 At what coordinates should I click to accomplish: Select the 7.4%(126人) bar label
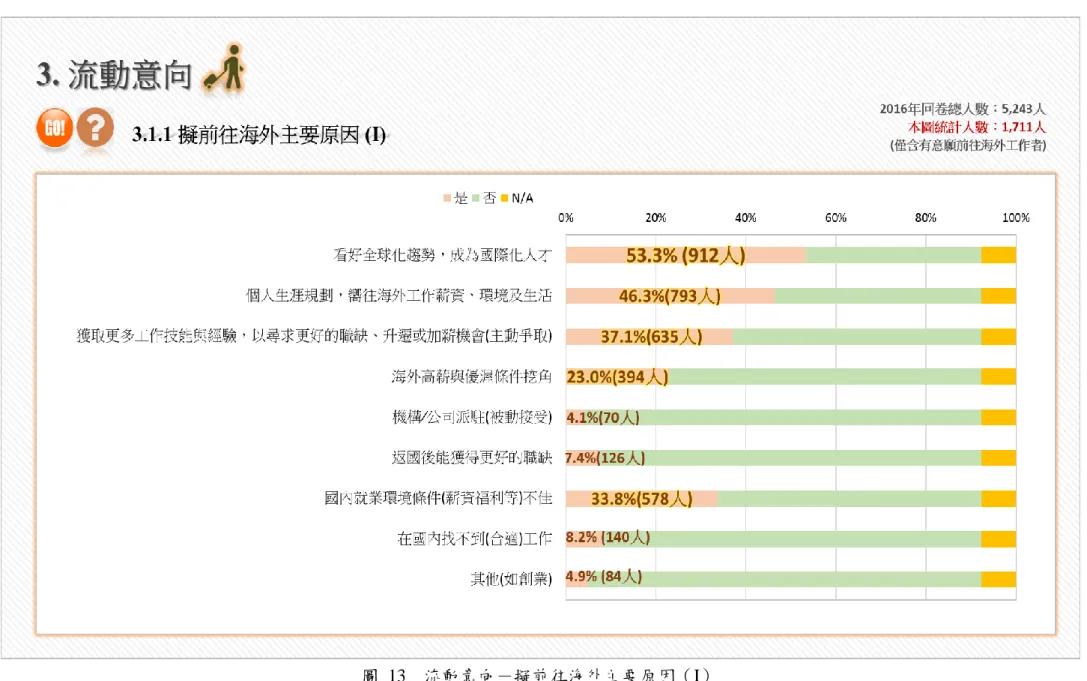coord(605,458)
